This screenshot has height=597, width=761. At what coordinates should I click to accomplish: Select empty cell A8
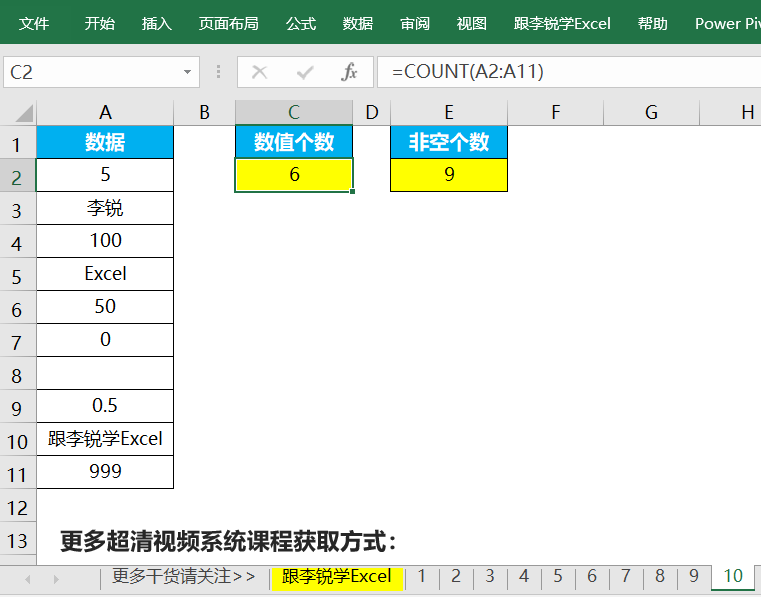[x=105, y=373]
